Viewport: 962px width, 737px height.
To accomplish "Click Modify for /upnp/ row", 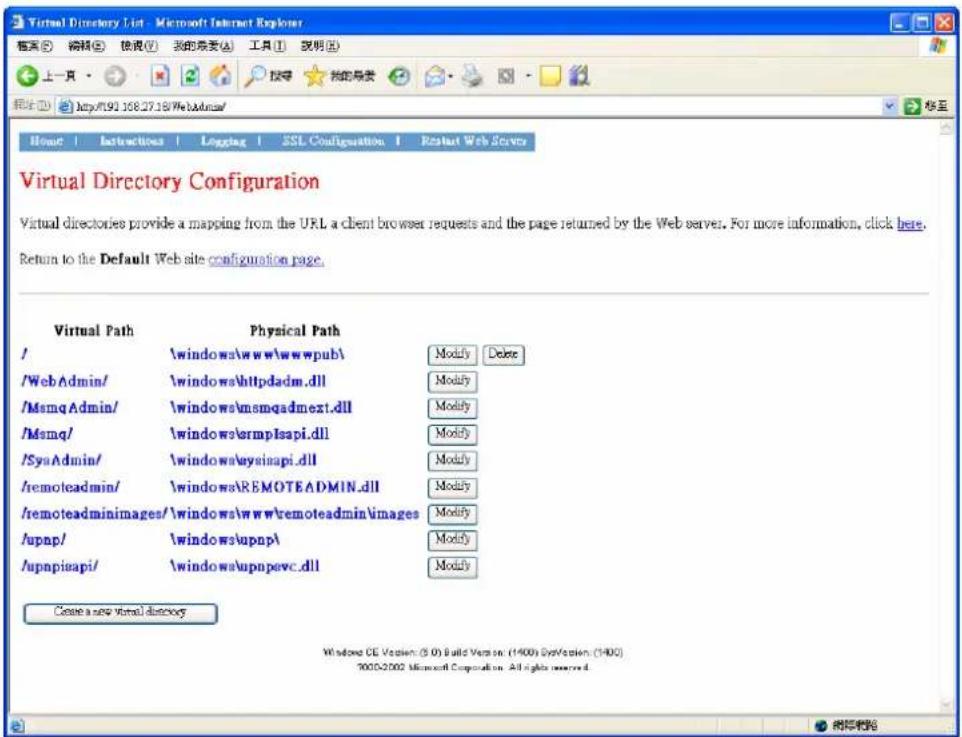I will point(452,539).
